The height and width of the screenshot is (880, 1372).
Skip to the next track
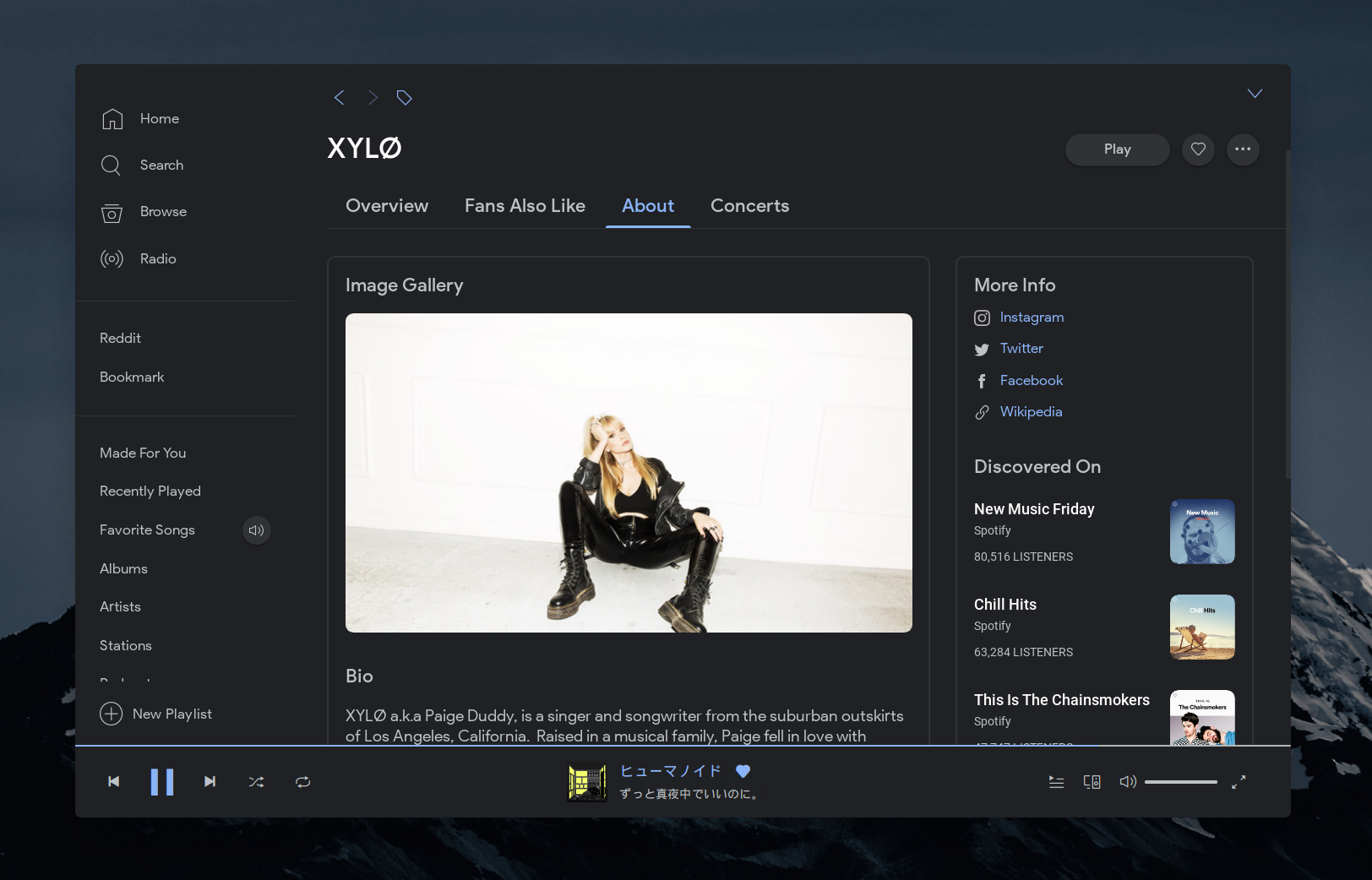point(210,782)
